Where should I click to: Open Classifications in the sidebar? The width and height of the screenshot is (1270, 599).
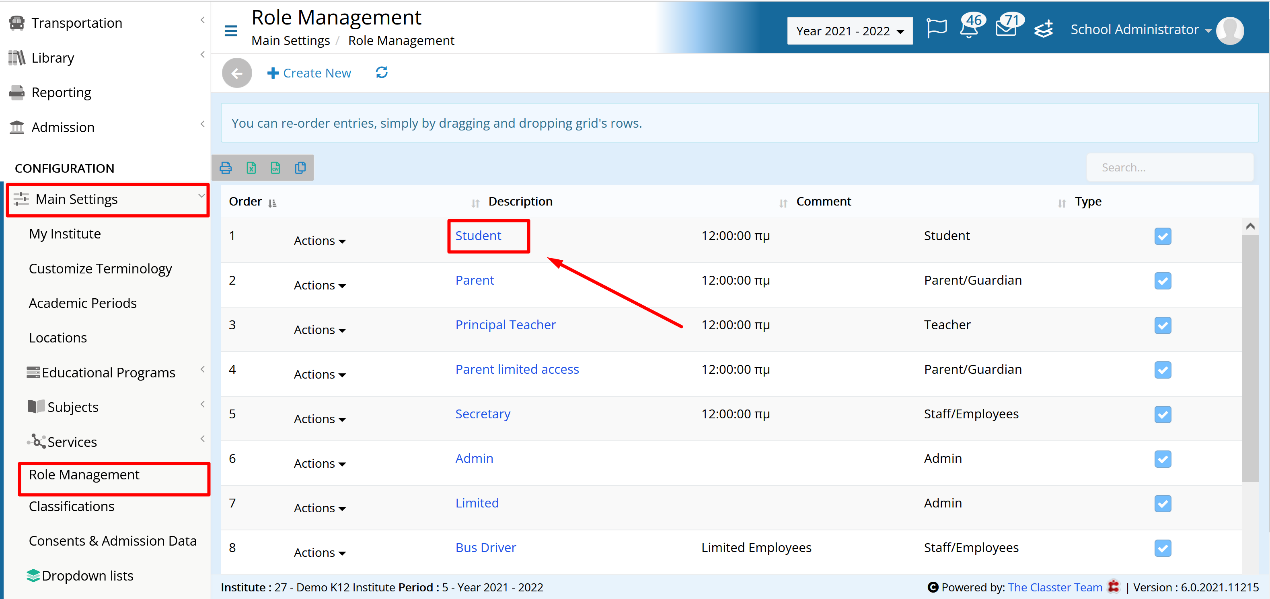[72, 506]
